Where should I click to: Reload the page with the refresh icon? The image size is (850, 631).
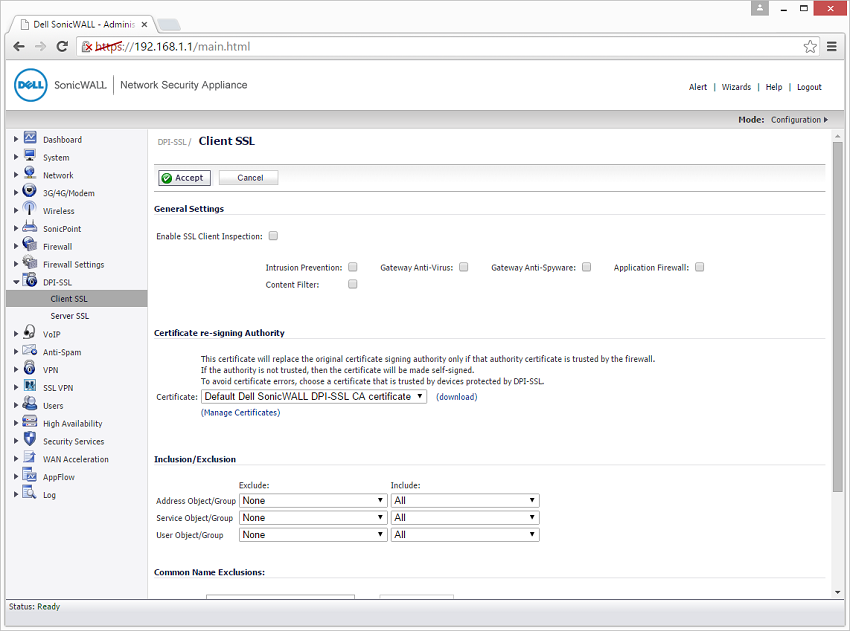tap(62, 47)
